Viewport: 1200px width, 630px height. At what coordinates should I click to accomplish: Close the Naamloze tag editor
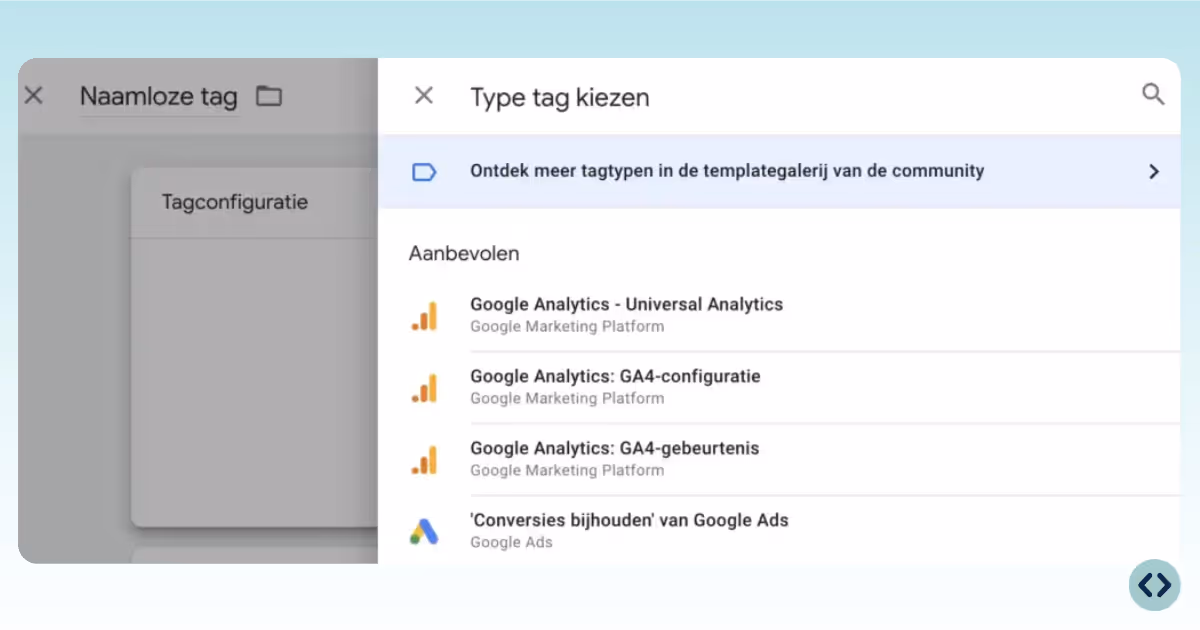34,96
